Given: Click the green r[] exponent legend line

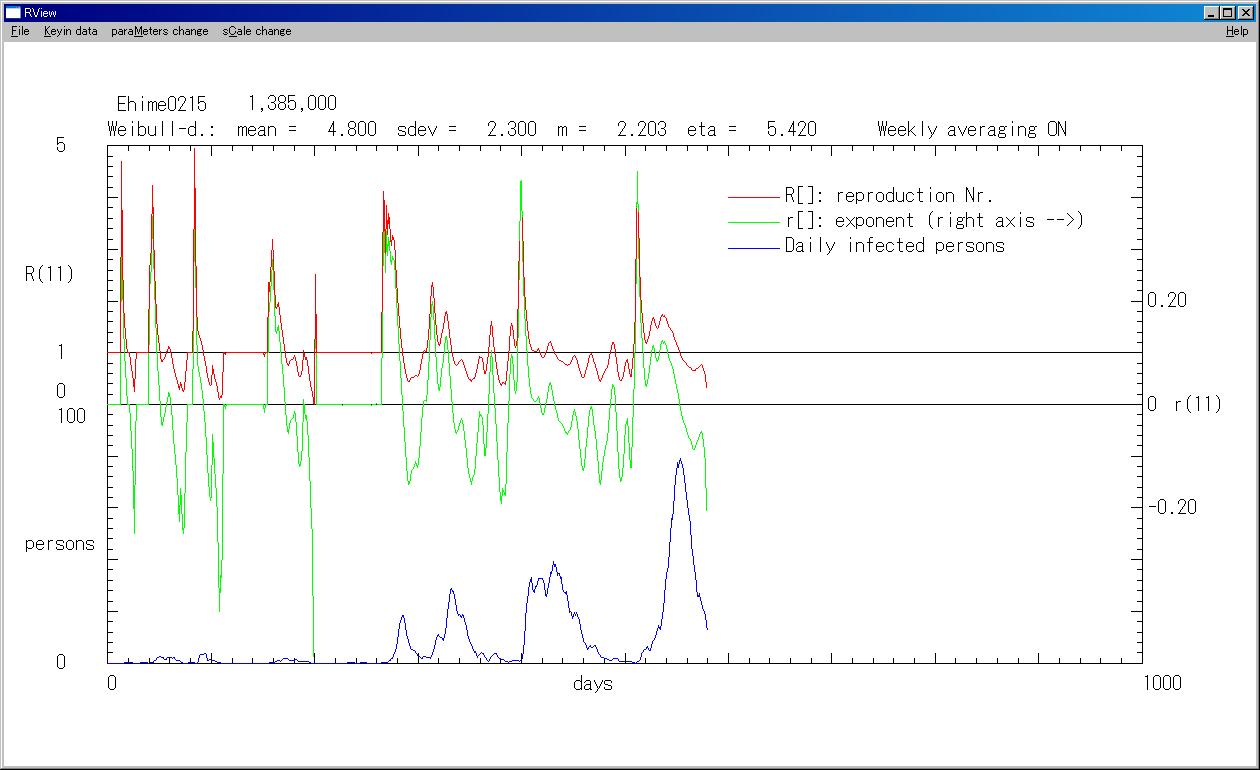Looking at the screenshot, I should click(754, 222).
